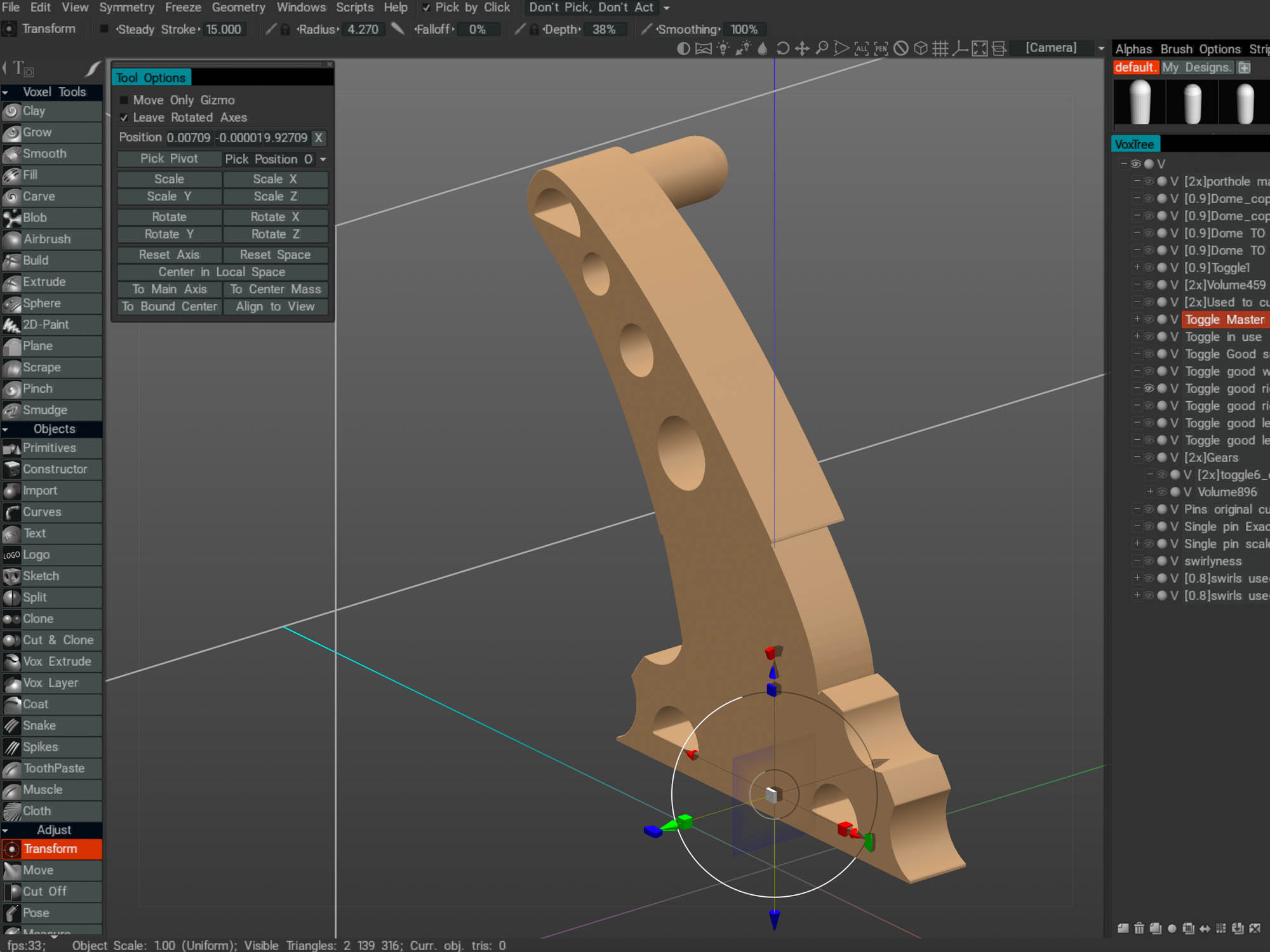
Task: Toggle Move Only Gizmo checkbox
Action: click(x=124, y=100)
